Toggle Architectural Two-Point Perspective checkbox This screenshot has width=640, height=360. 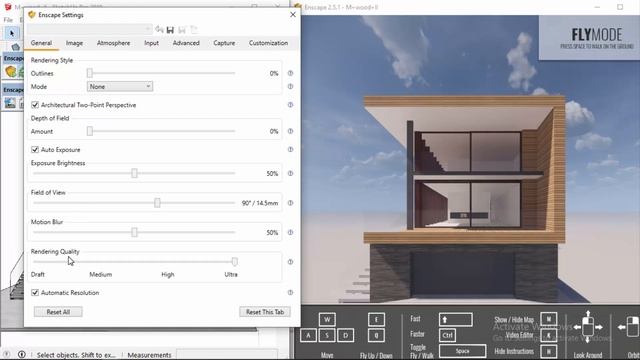35,105
